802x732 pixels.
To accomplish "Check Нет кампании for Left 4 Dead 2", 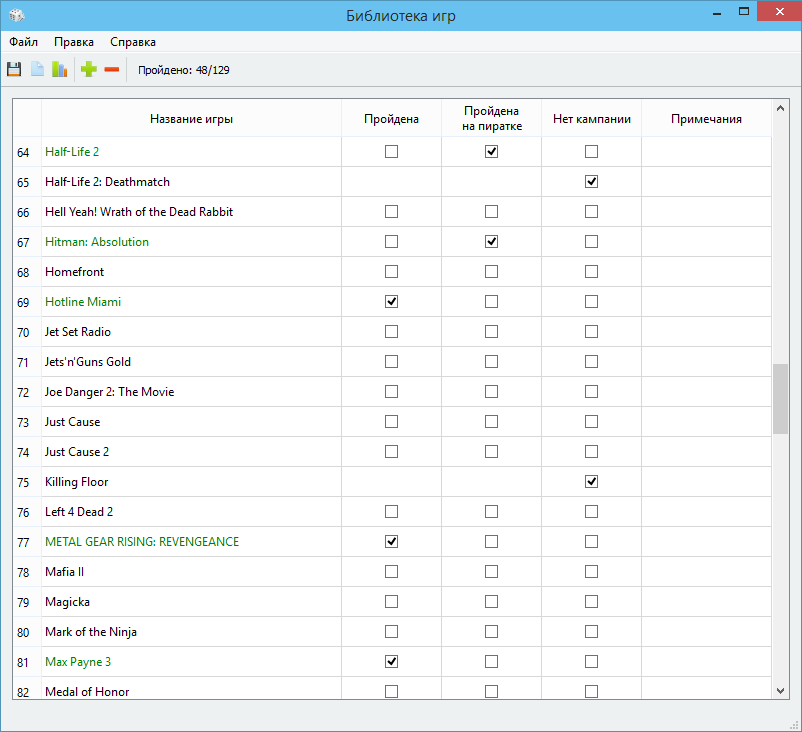I will point(591,512).
